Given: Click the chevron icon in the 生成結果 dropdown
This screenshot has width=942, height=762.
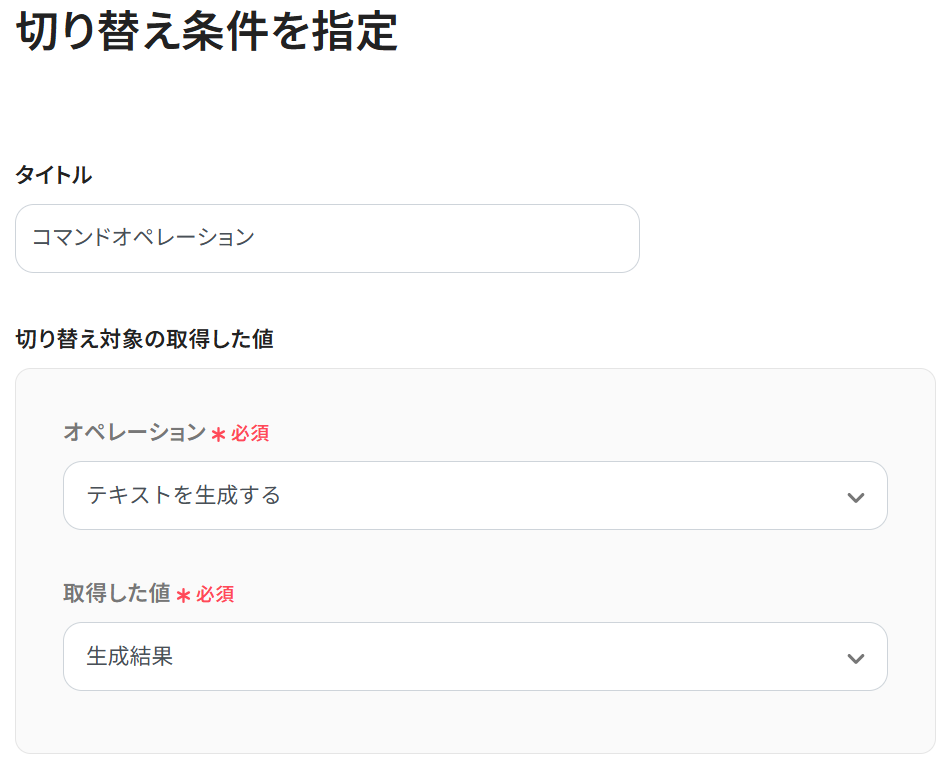Looking at the screenshot, I should 855,658.
